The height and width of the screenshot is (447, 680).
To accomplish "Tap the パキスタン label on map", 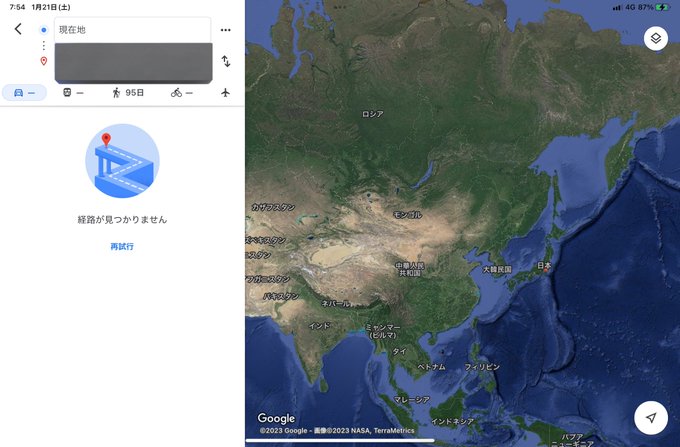I will pyautogui.click(x=281, y=296).
